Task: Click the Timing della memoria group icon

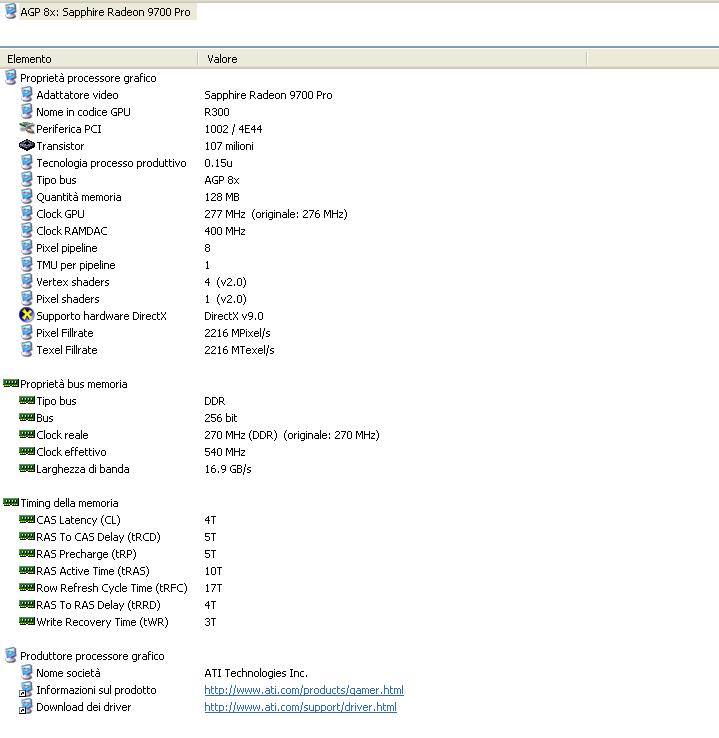Action: (x=11, y=502)
